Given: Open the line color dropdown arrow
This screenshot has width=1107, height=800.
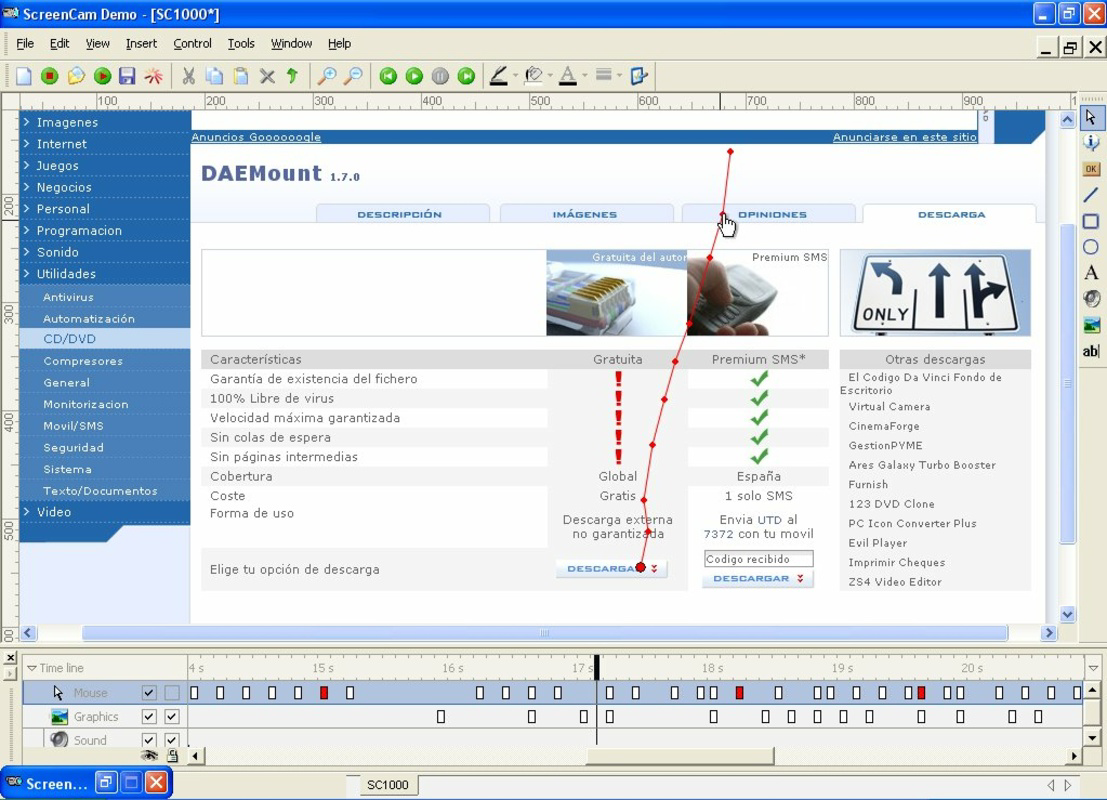Looking at the screenshot, I should pos(515,76).
